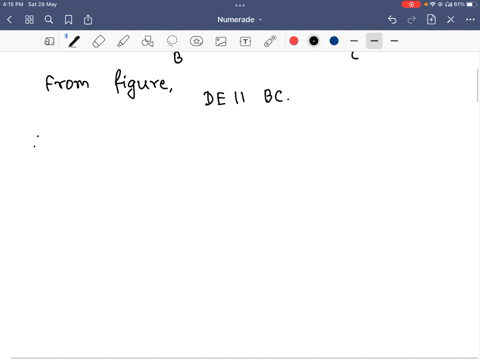
Task: Tap the handwritten 'From' word
Action: pos(67,83)
